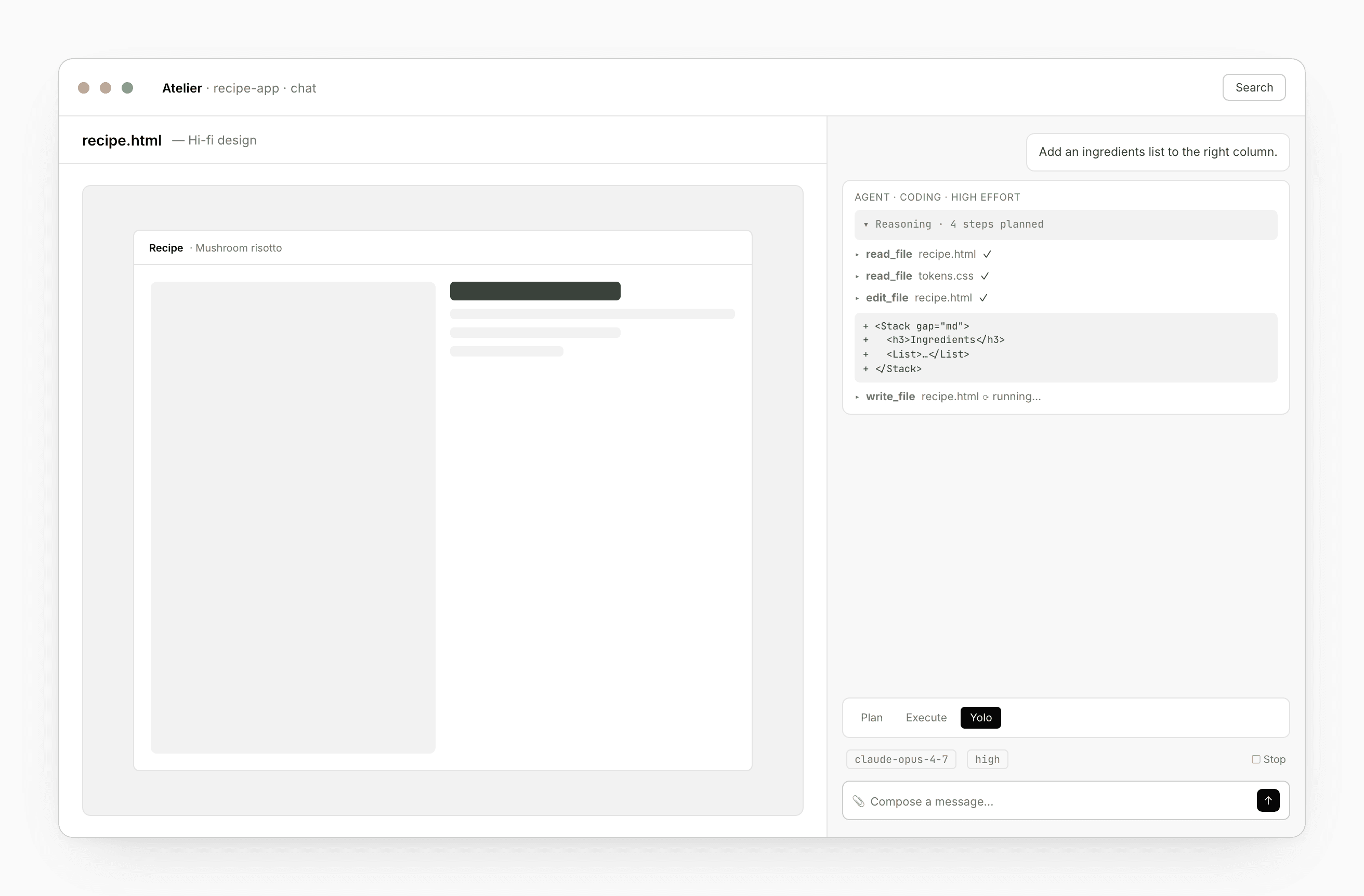
Task: Click the Mushroom risotto subtitle
Action: click(239, 248)
